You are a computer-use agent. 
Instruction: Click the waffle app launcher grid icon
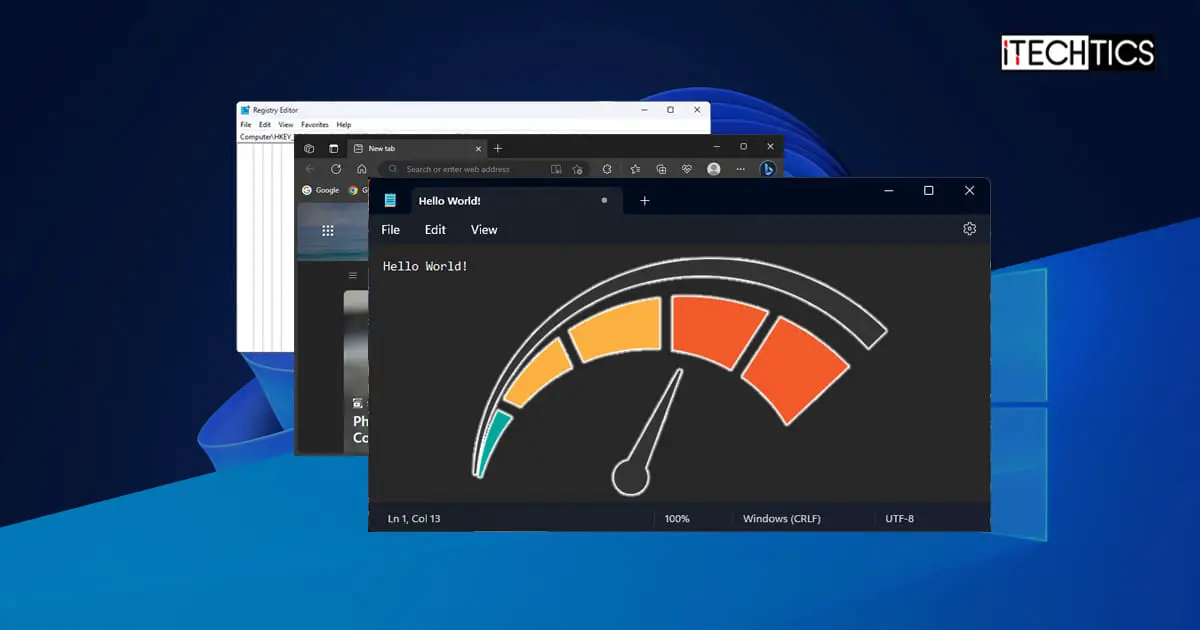(328, 230)
